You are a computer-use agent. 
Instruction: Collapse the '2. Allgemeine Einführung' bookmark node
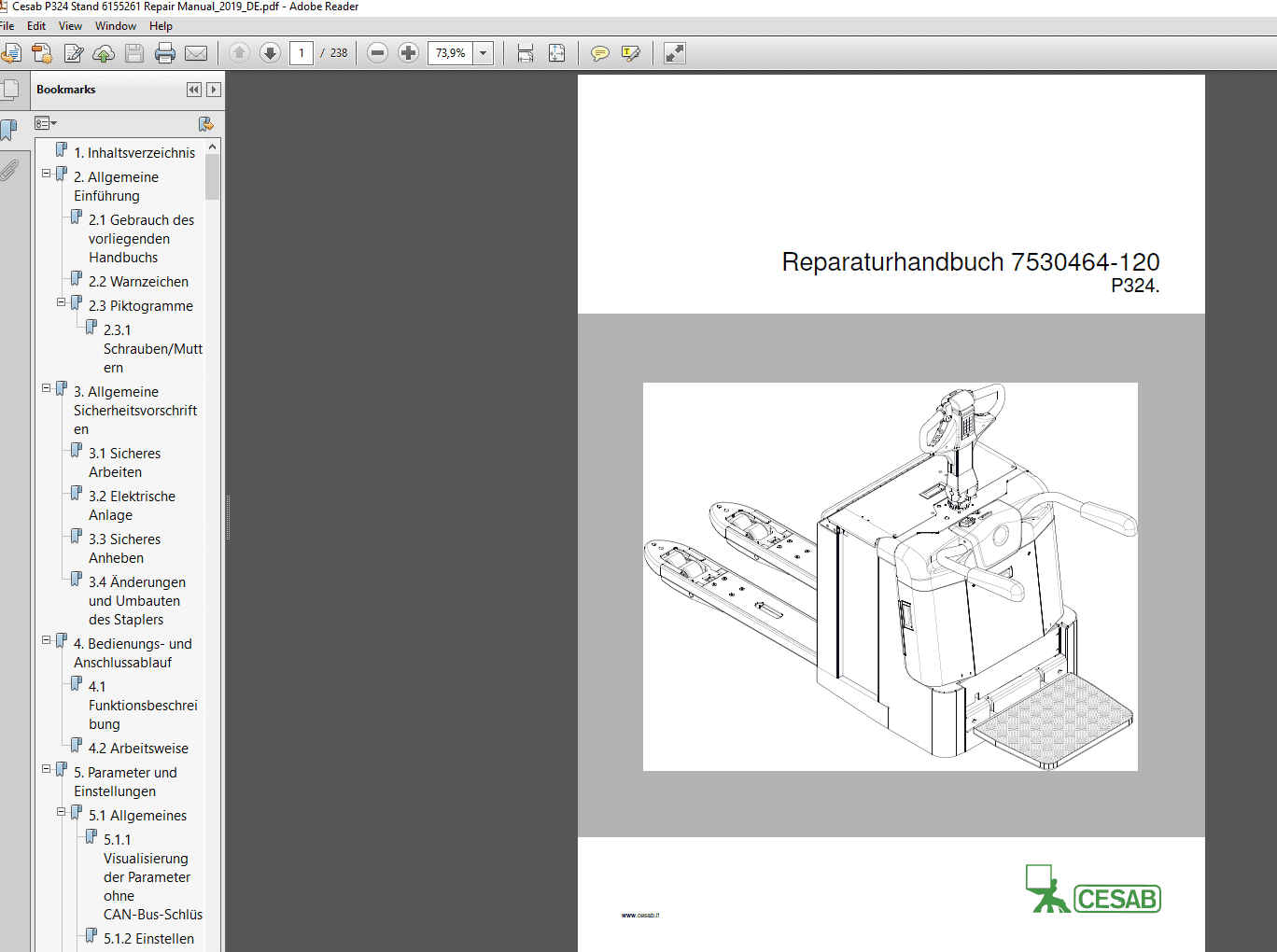coord(47,174)
